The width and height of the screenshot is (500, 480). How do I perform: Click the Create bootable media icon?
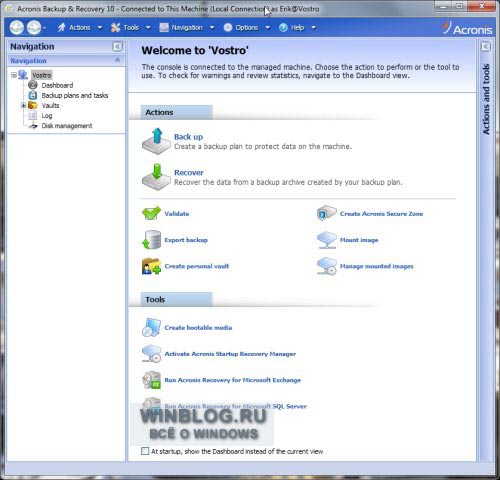pyautogui.click(x=151, y=327)
